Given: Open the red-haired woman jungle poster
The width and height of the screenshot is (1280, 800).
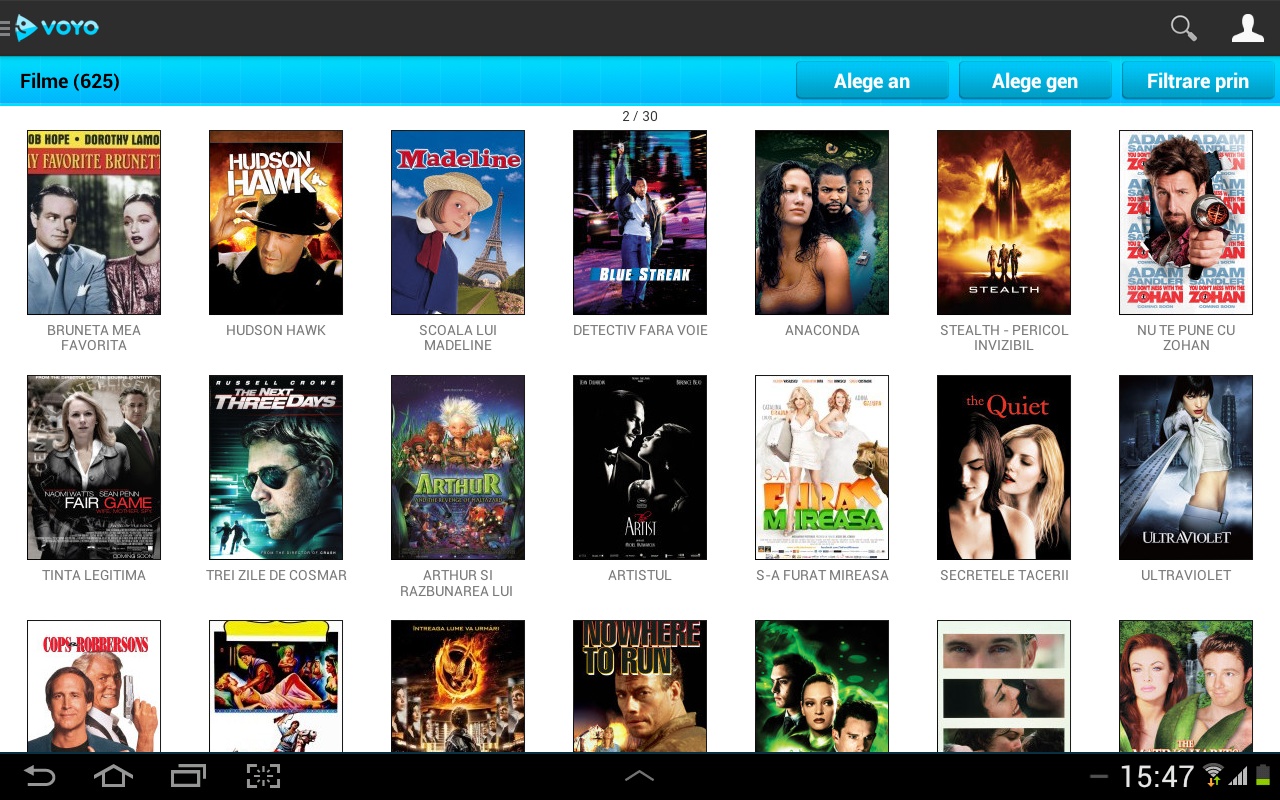Looking at the screenshot, I should pos(1186,686).
